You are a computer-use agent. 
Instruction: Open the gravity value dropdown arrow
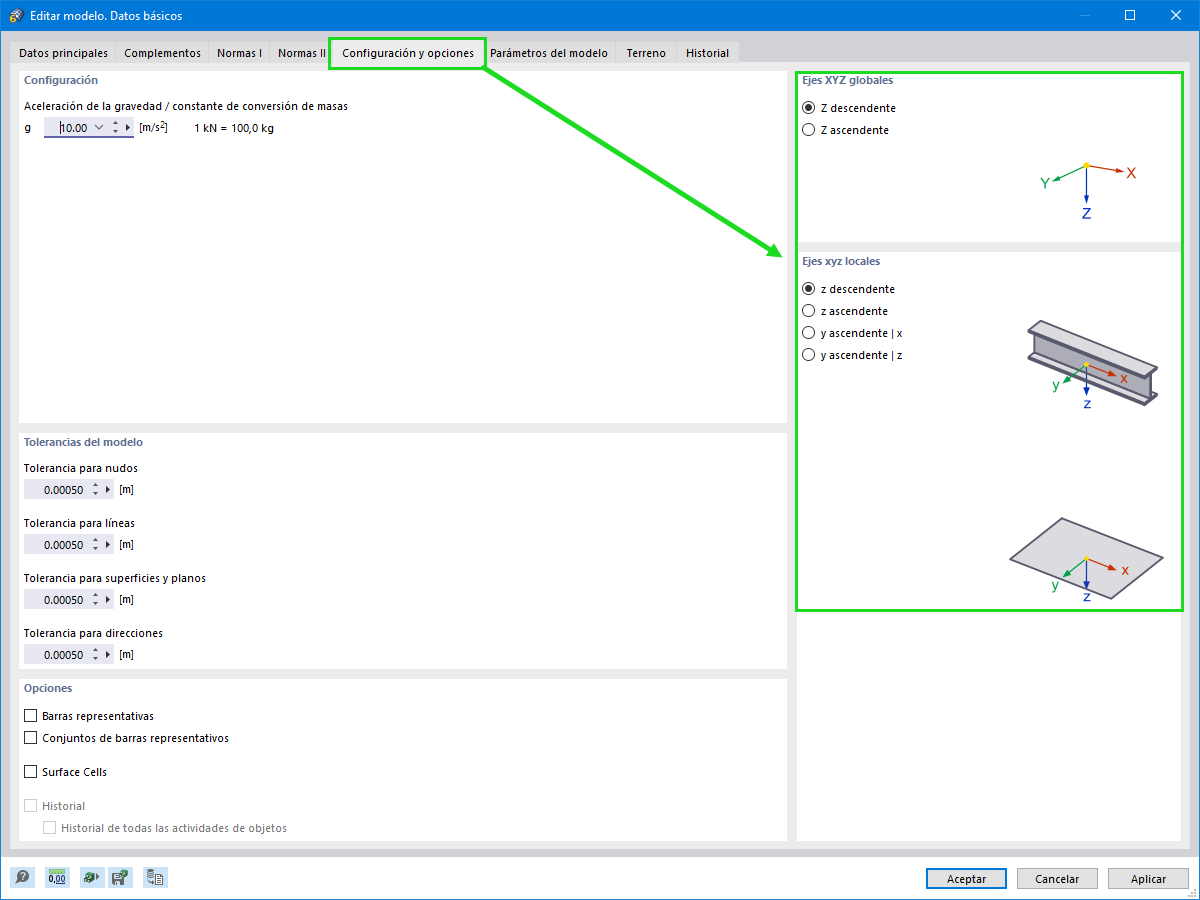tap(99, 128)
